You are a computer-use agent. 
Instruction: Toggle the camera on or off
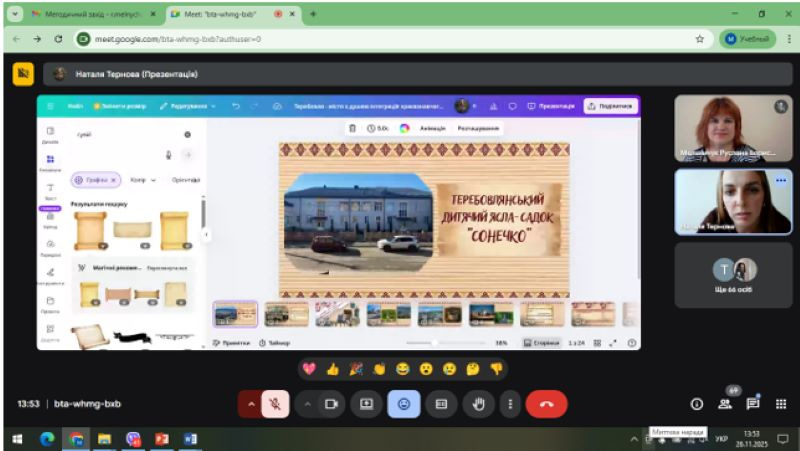331,404
